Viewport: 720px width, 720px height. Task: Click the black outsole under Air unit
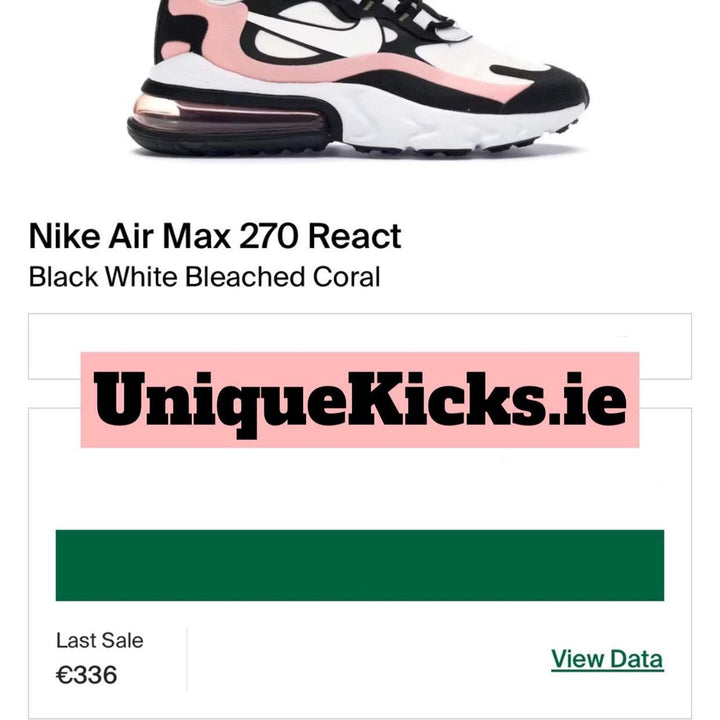click(x=230, y=140)
